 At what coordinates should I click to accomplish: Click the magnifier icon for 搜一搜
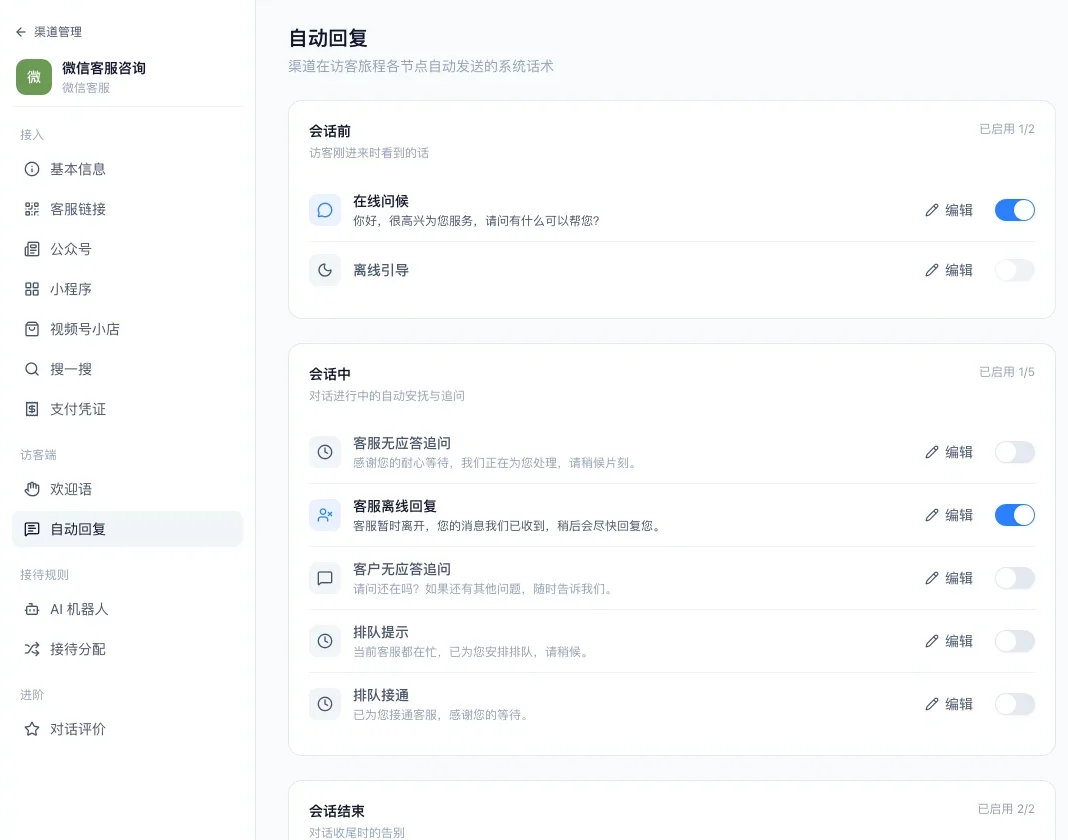pyautogui.click(x=32, y=369)
